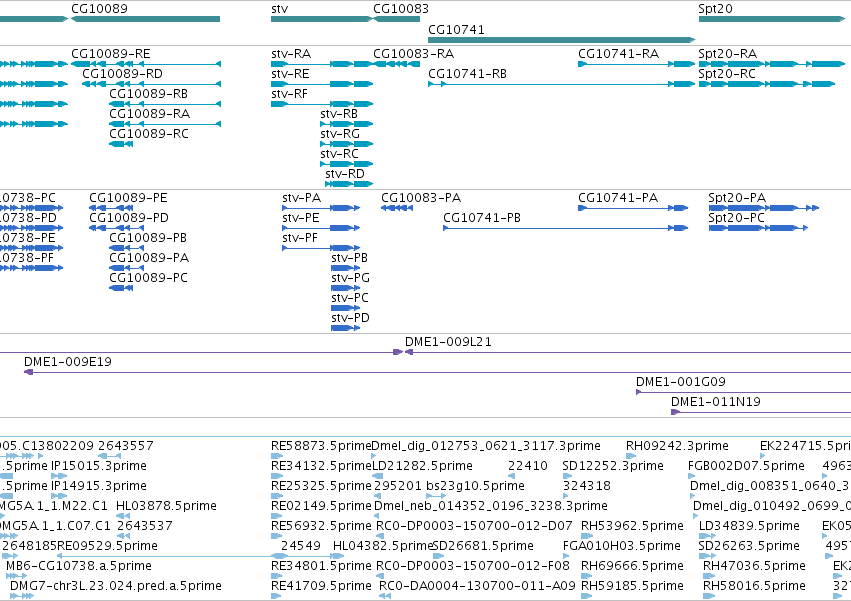The height and width of the screenshot is (601, 851).
Task: Select the CG10089-RA transcript label
Action: coord(149,114)
